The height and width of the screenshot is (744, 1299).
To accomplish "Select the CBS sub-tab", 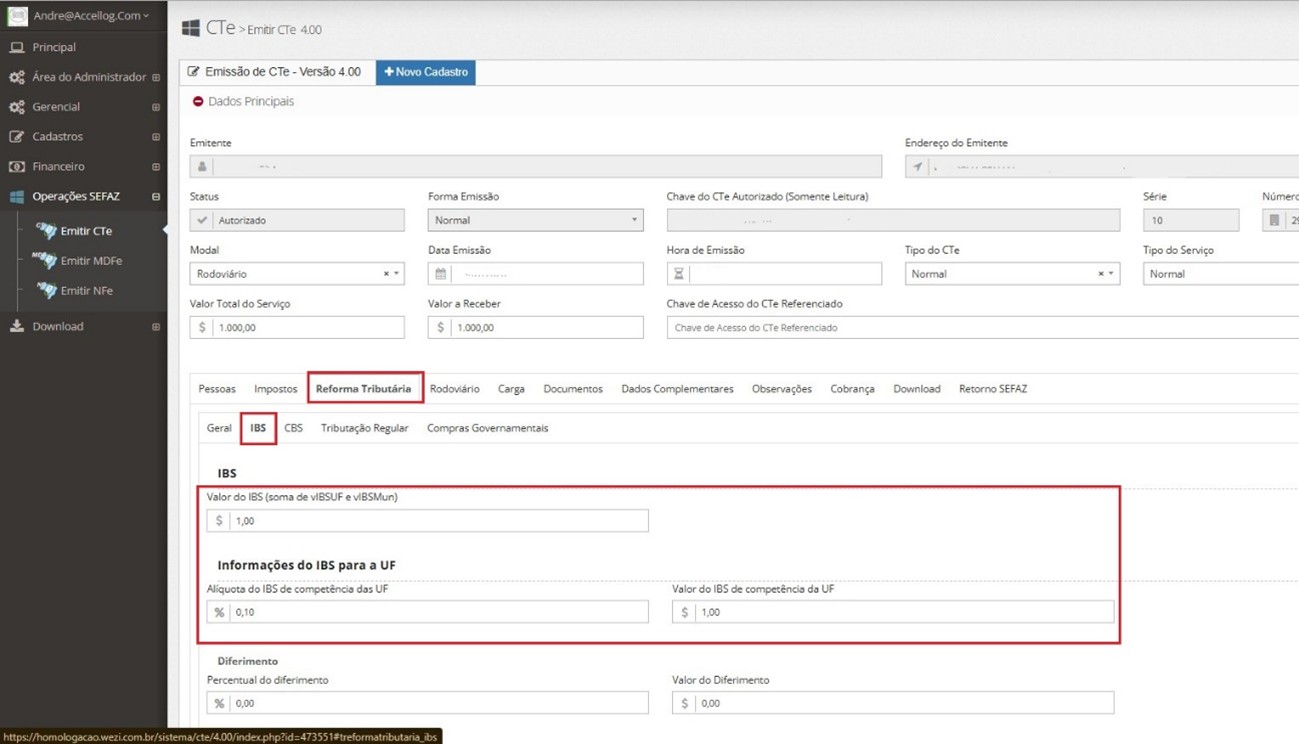I will pyautogui.click(x=293, y=428).
